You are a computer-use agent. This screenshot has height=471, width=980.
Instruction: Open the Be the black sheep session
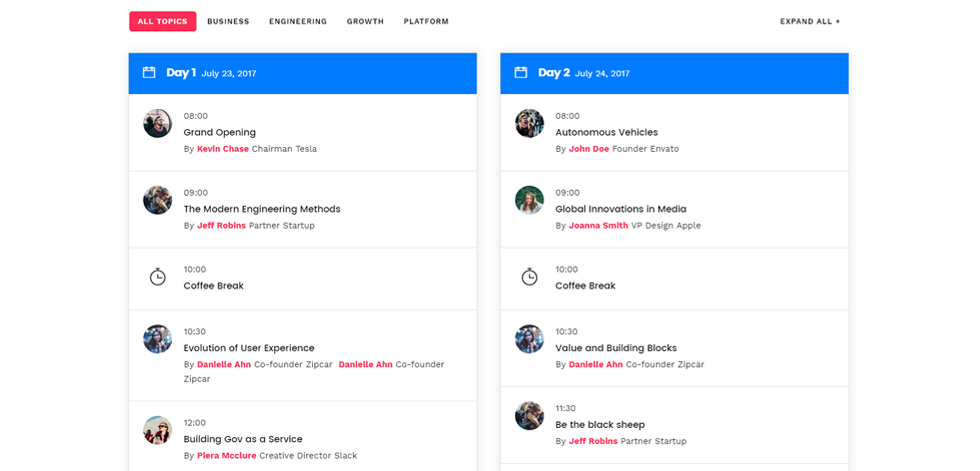point(599,425)
